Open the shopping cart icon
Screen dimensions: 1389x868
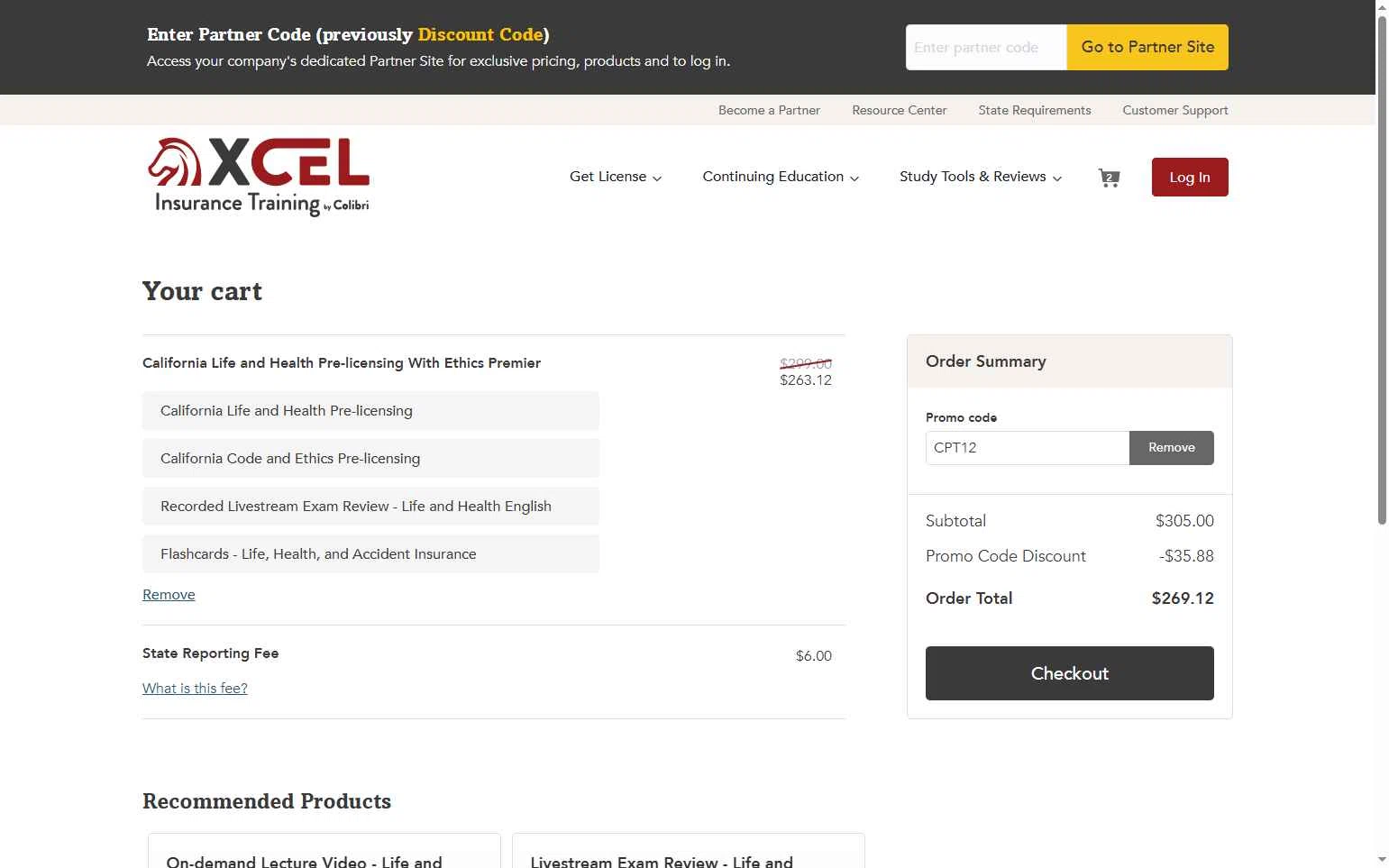tap(1109, 178)
